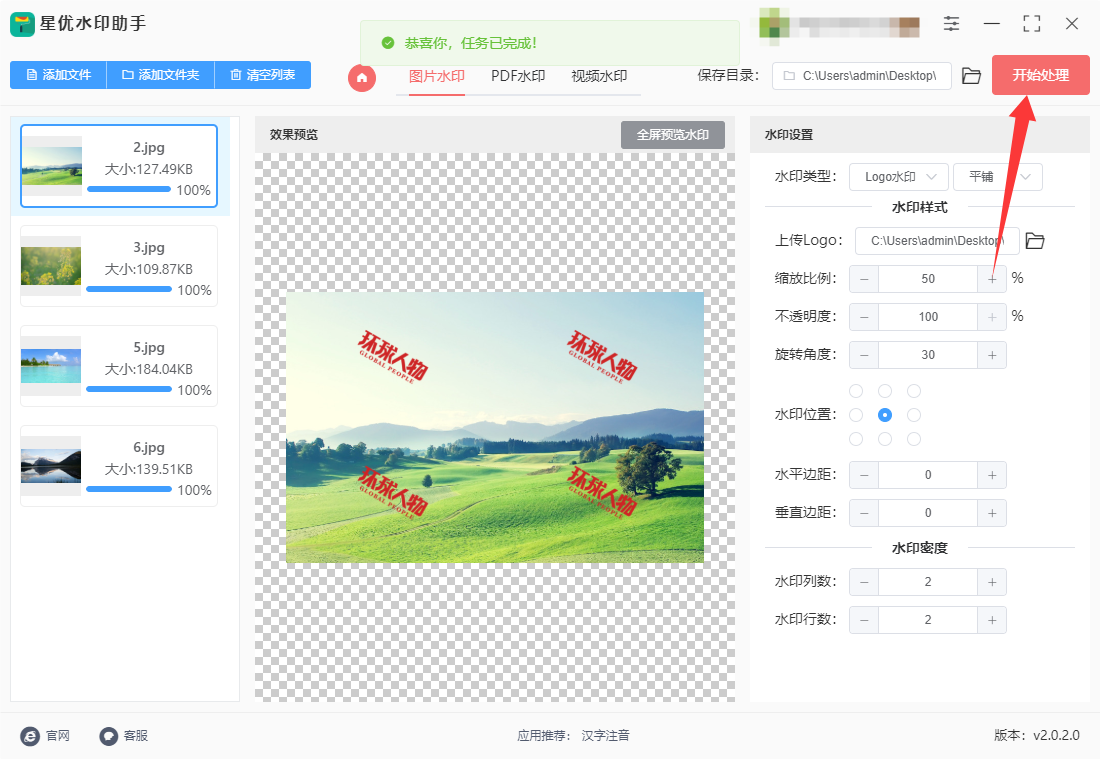Decrease 水平边距 with minus button
Image resolution: width=1100 pixels, height=760 pixels.
click(864, 475)
